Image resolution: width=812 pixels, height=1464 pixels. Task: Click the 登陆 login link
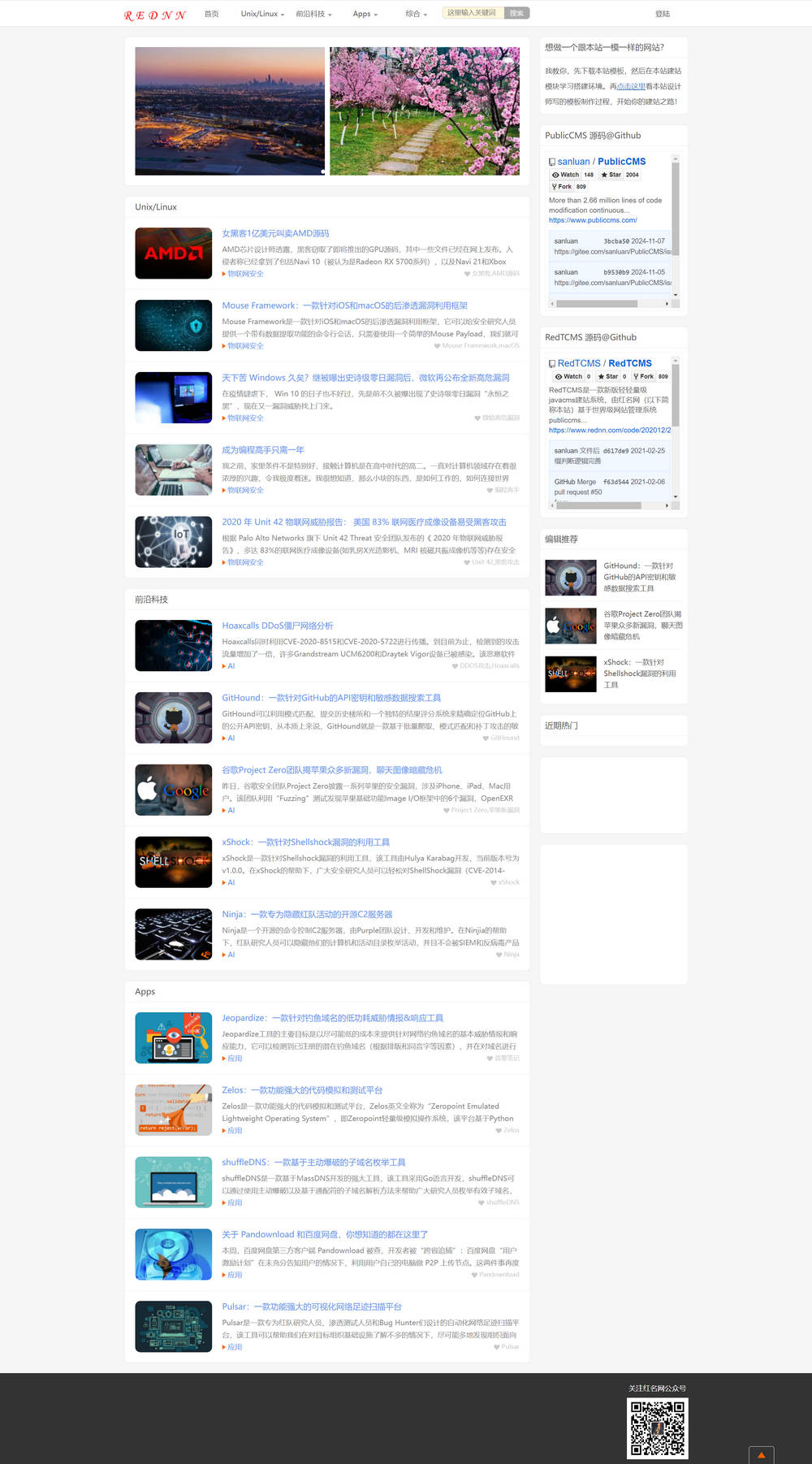[x=663, y=14]
